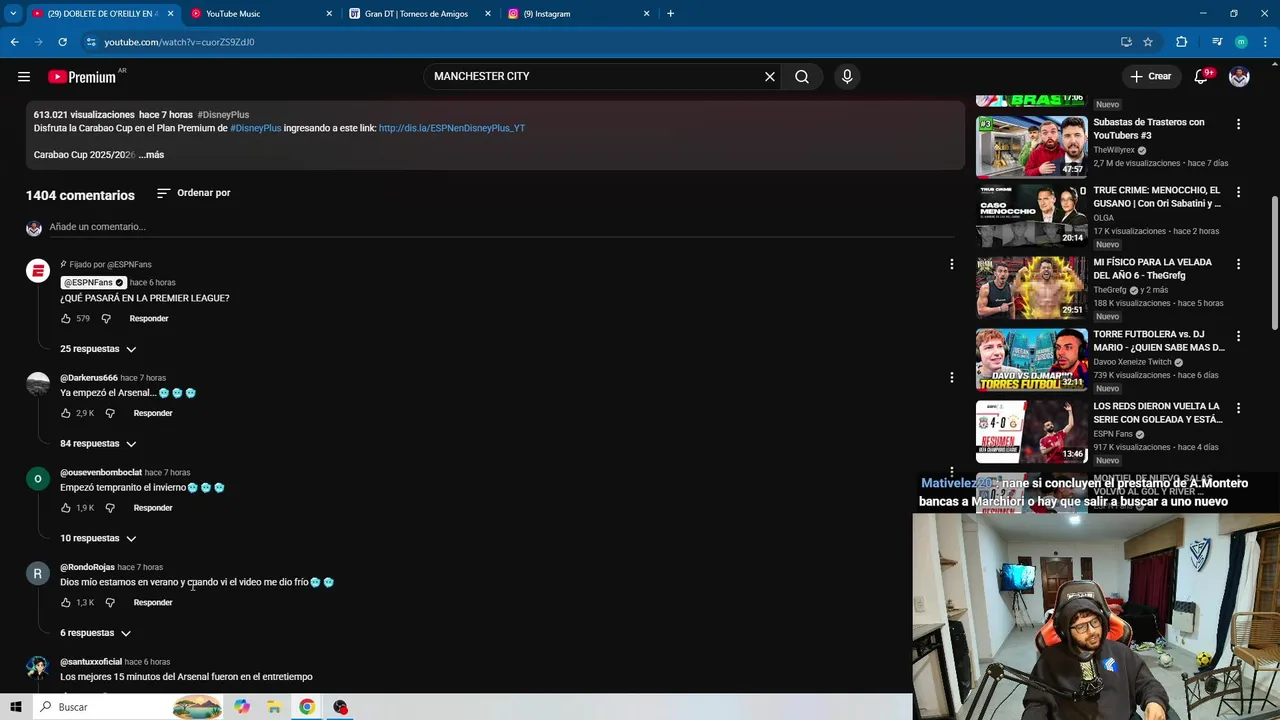Open options menu for MI FÍSICO video
Viewport: 1280px width, 720px height.
1238,264
